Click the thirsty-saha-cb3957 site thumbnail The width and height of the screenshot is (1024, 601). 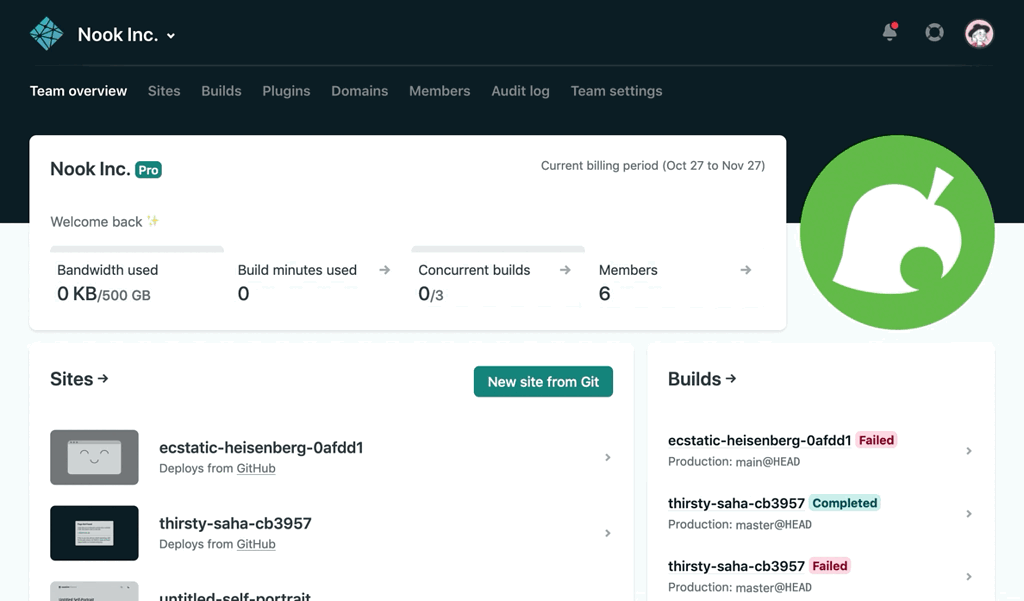[94, 533]
